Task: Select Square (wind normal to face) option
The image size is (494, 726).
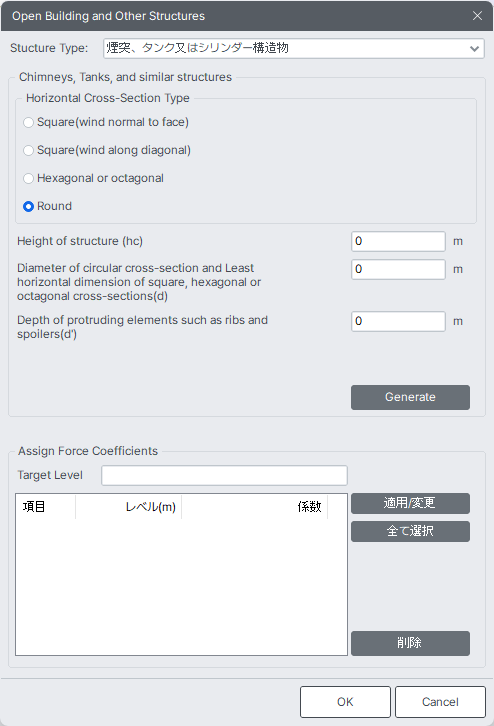Action: click(x=29, y=122)
